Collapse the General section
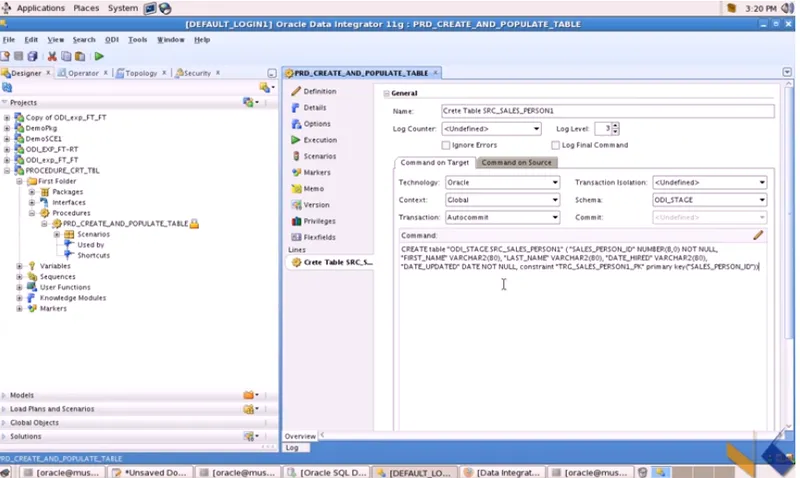 387,93
